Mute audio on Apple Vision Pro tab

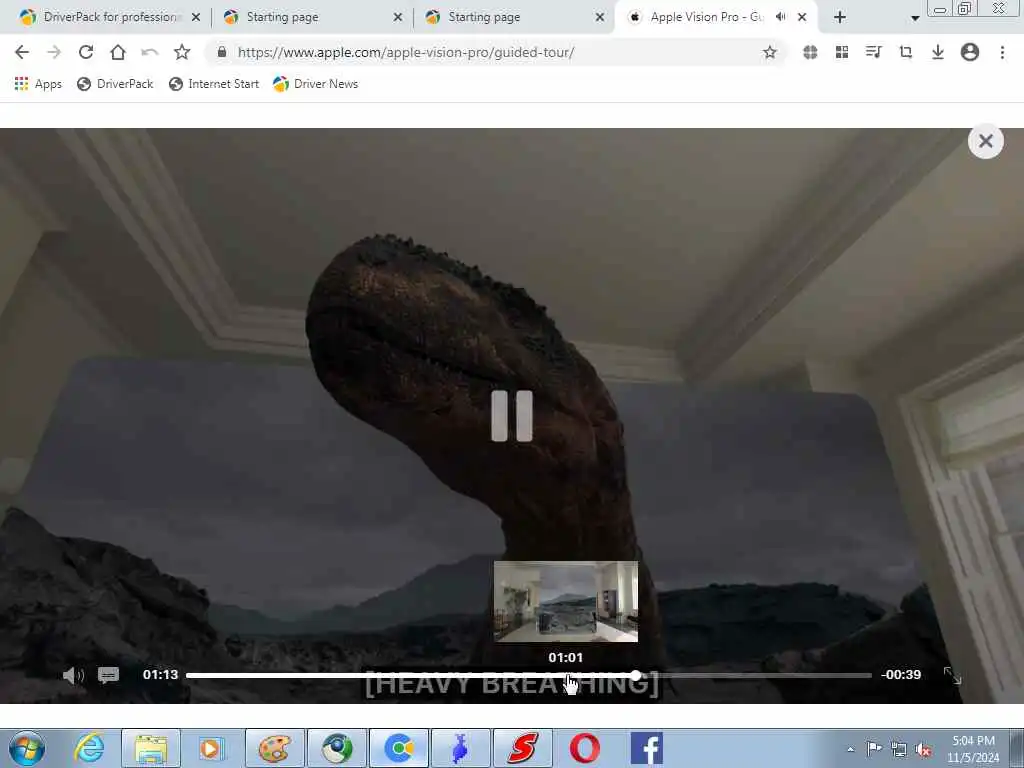(780, 17)
